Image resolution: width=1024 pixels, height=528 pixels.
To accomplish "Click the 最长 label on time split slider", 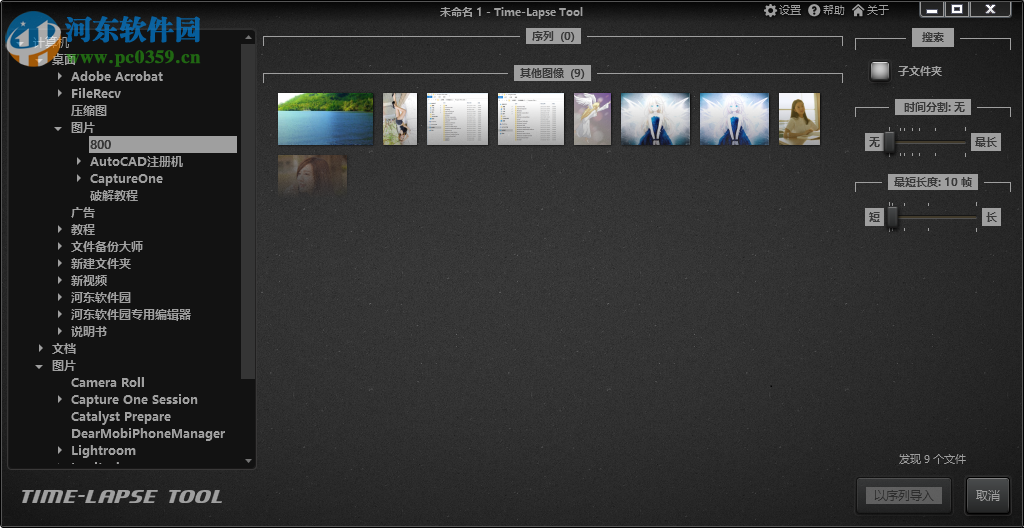I will pyautogui.click(x=985, y=142).
